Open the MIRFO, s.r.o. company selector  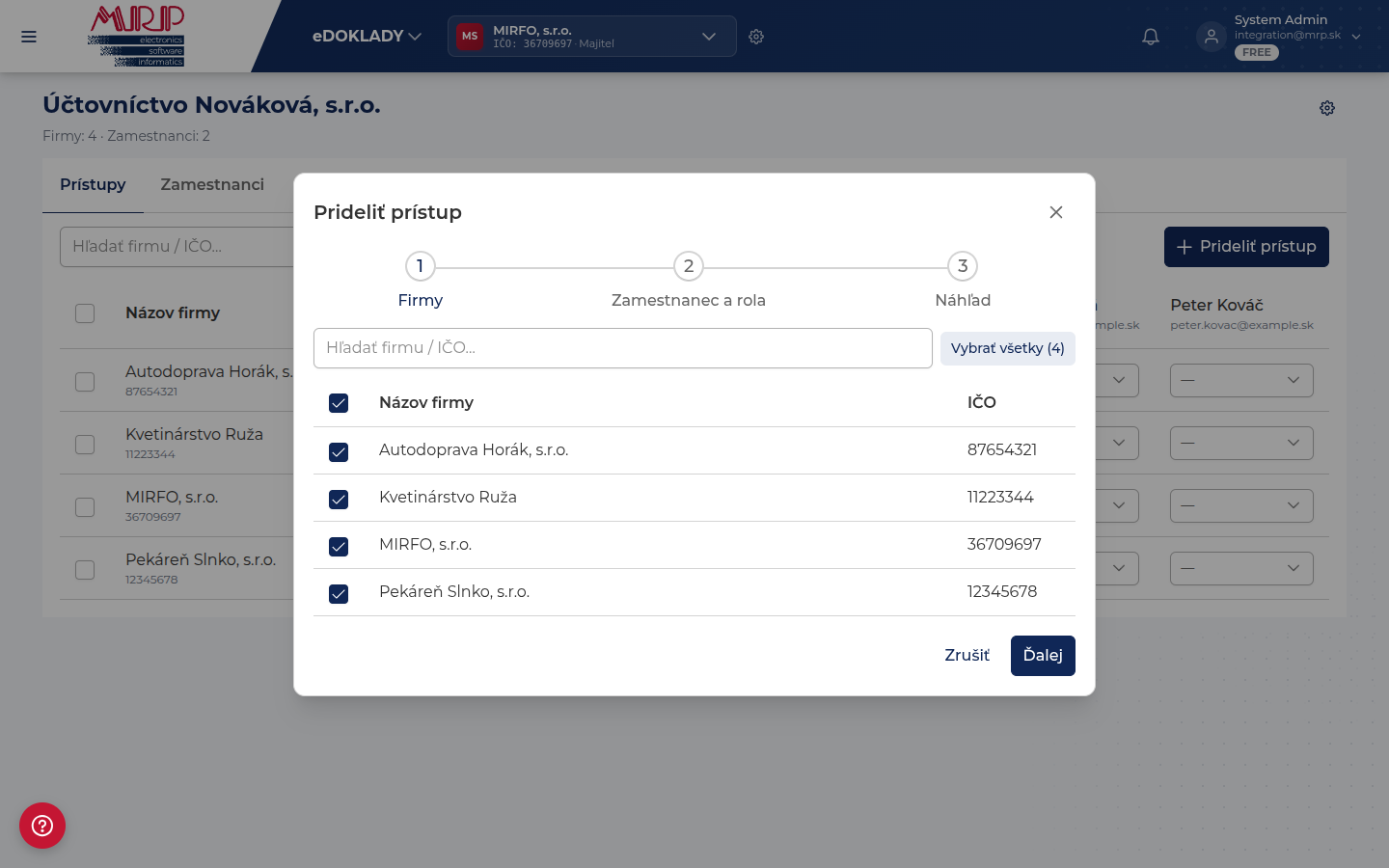coord(592,37)
